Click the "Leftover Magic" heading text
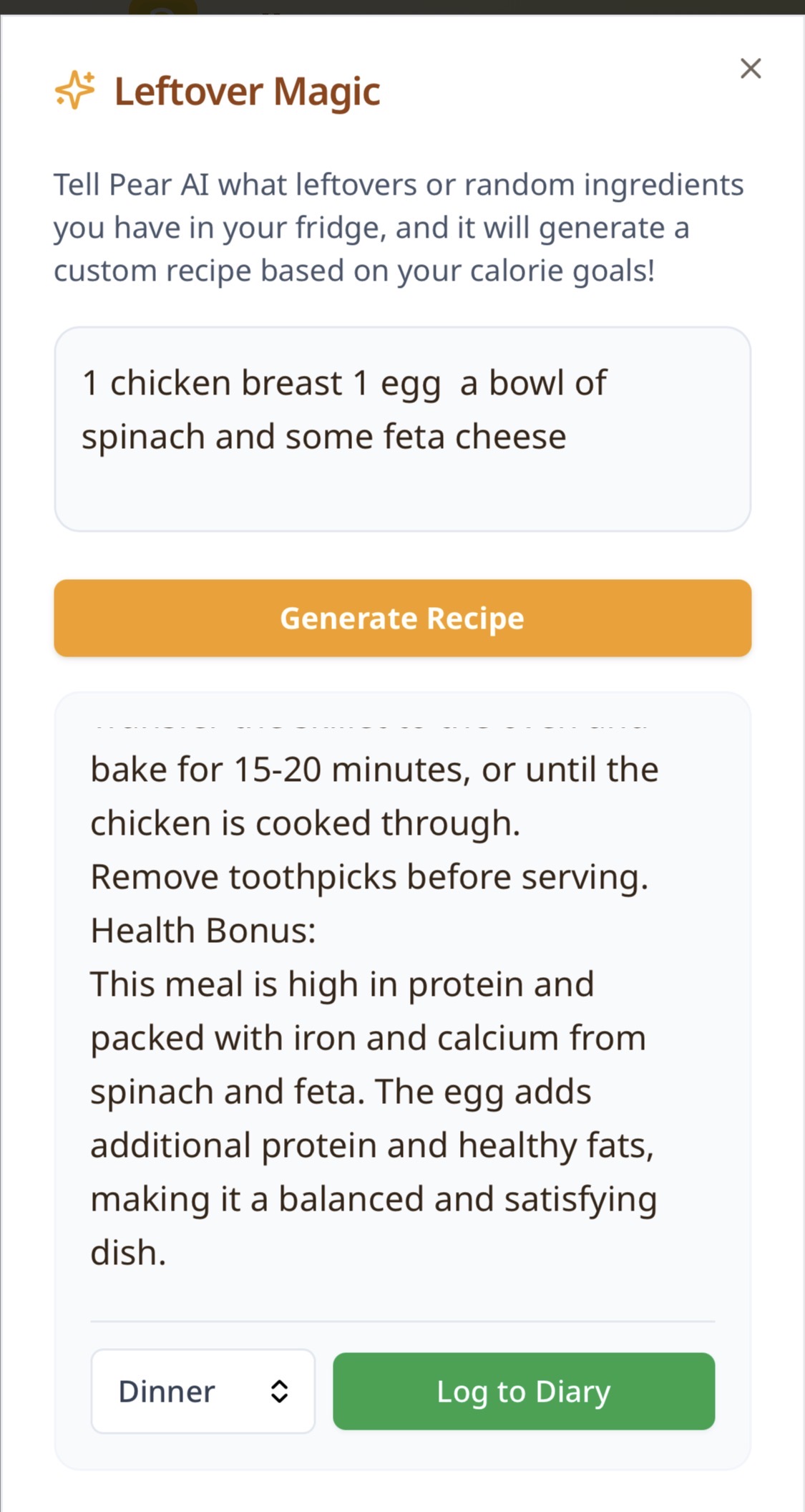 pyautogui.click(x=247, y=92)
